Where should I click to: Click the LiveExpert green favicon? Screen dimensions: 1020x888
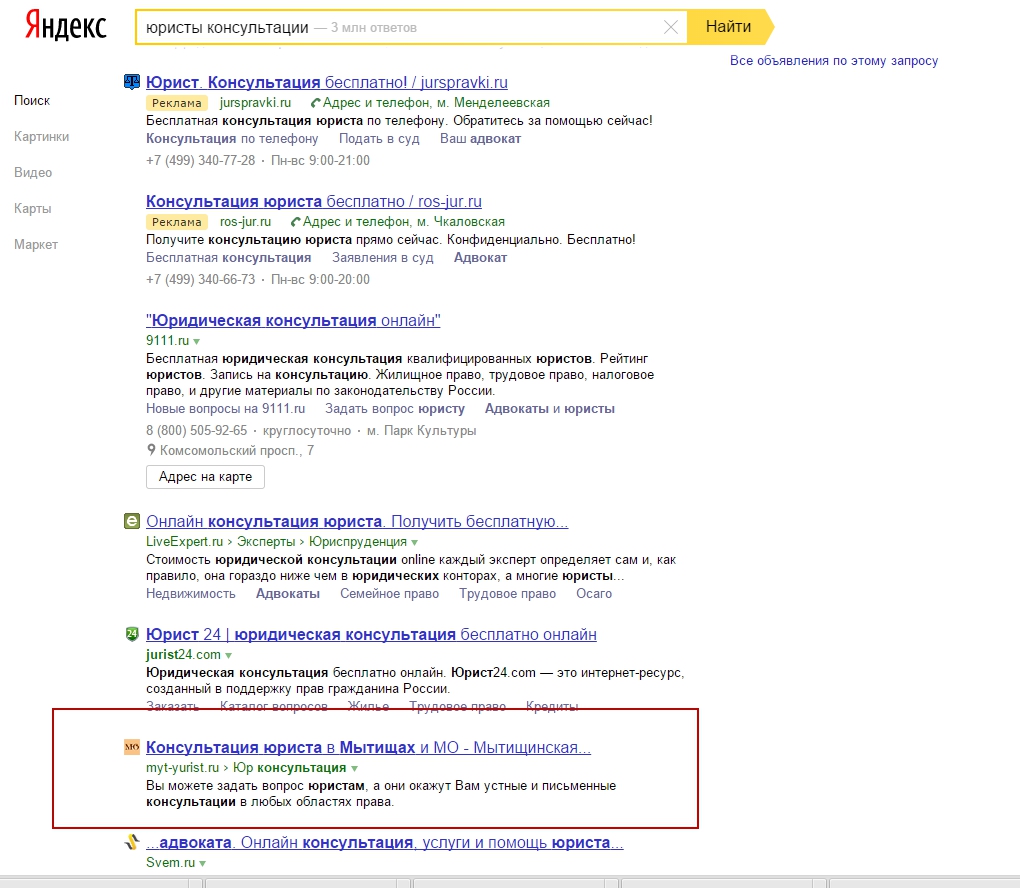point(132,521)
